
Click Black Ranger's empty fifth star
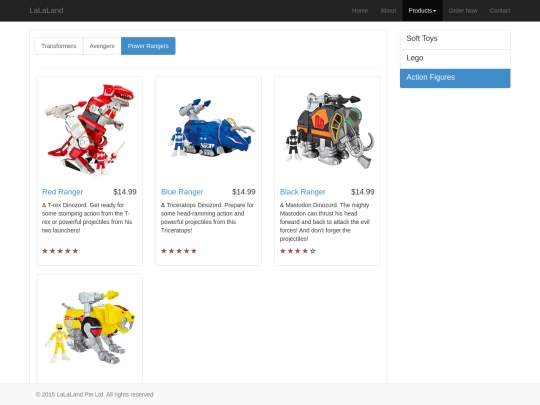click(x=313, y=251)
